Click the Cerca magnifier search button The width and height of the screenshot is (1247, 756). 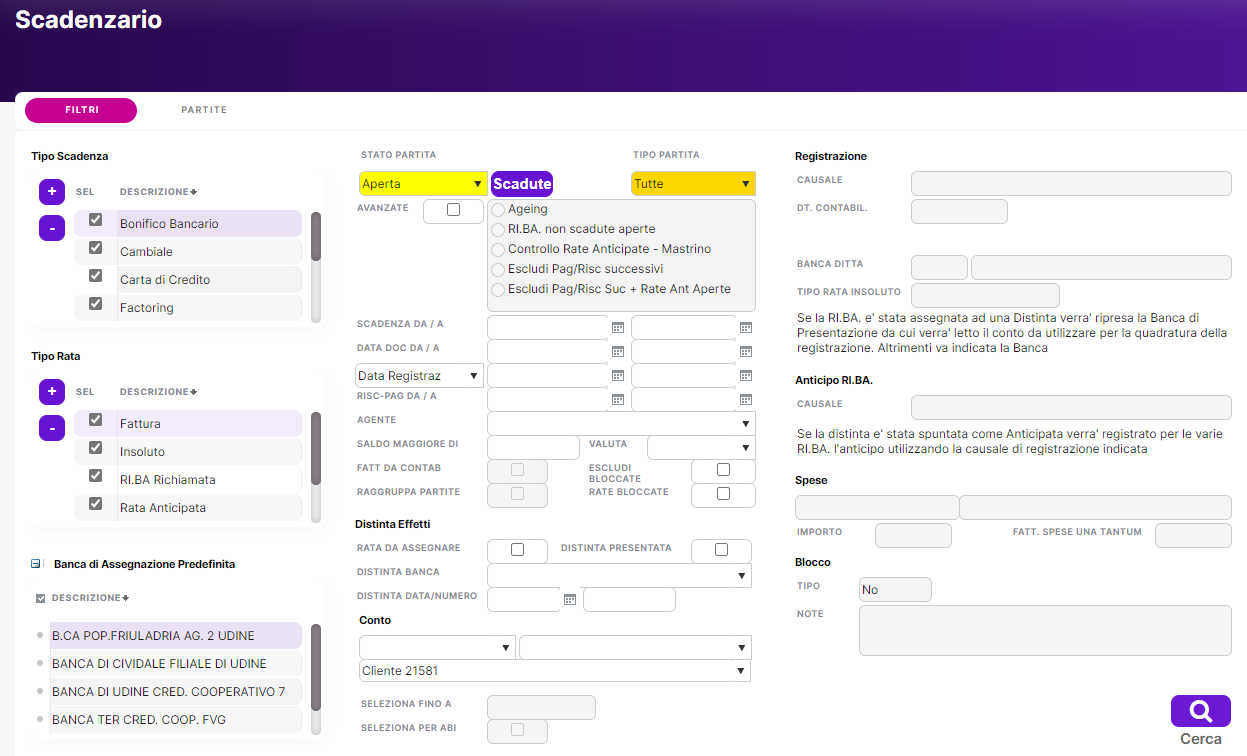[1201, 711]
